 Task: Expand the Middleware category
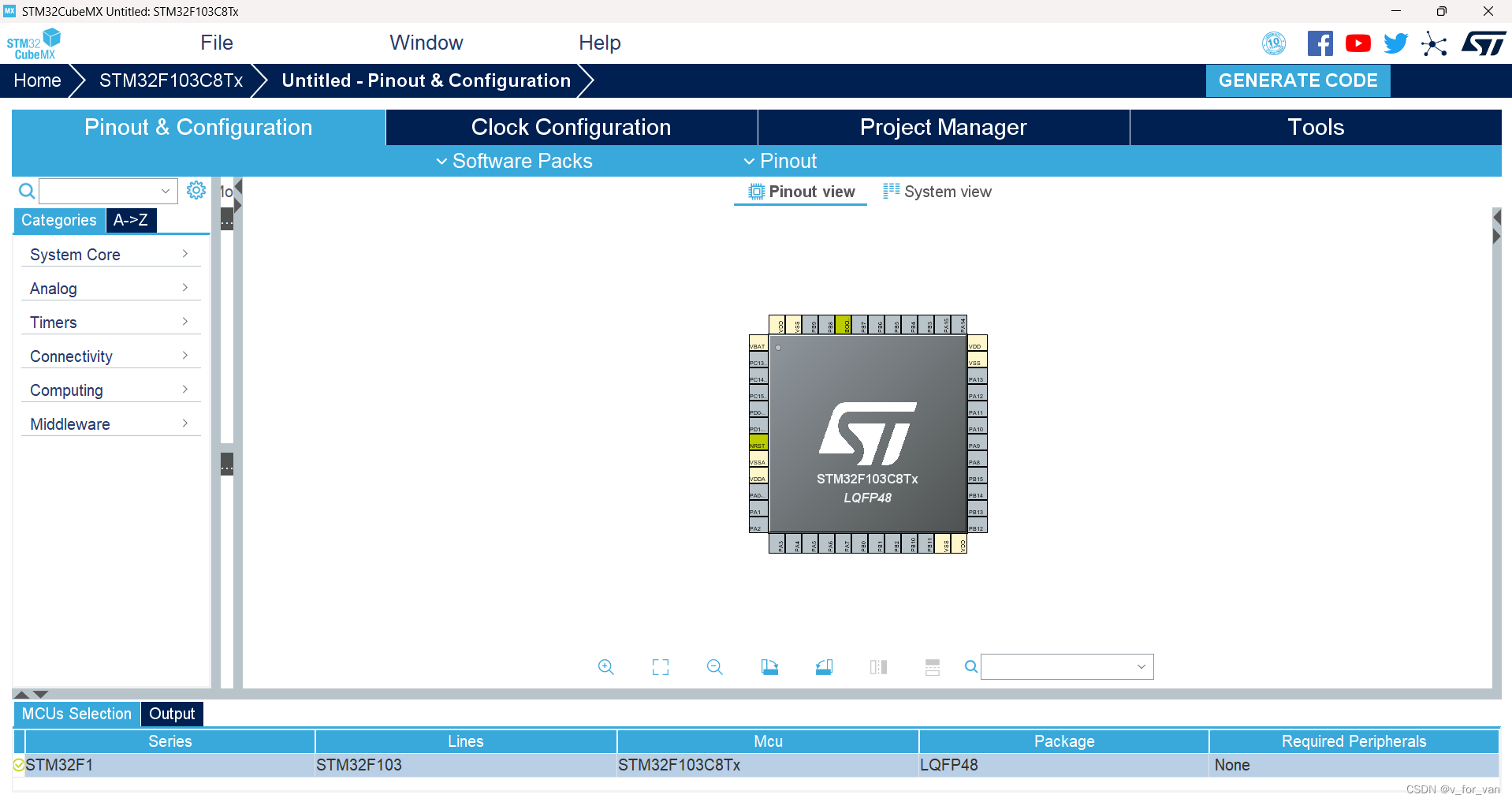pyautogui.click(x=110, y=424)
